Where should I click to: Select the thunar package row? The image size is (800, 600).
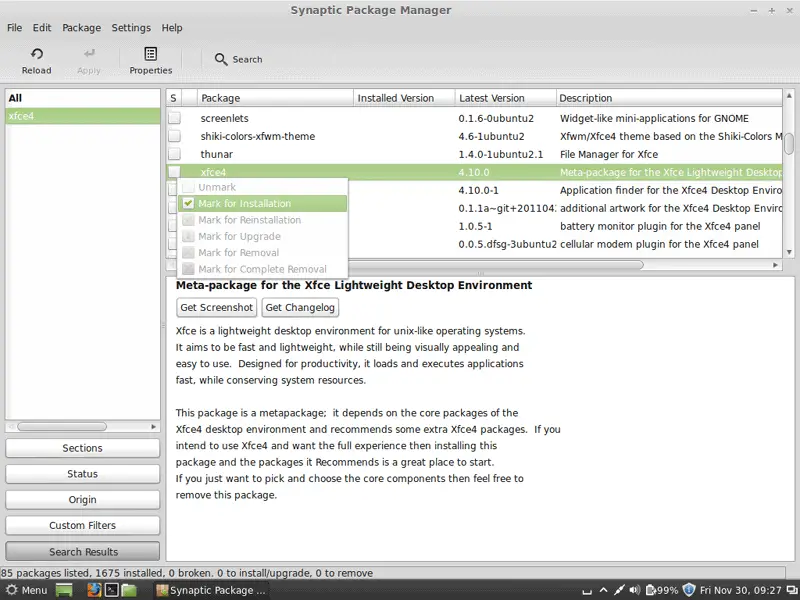click(x=474, y=154)
